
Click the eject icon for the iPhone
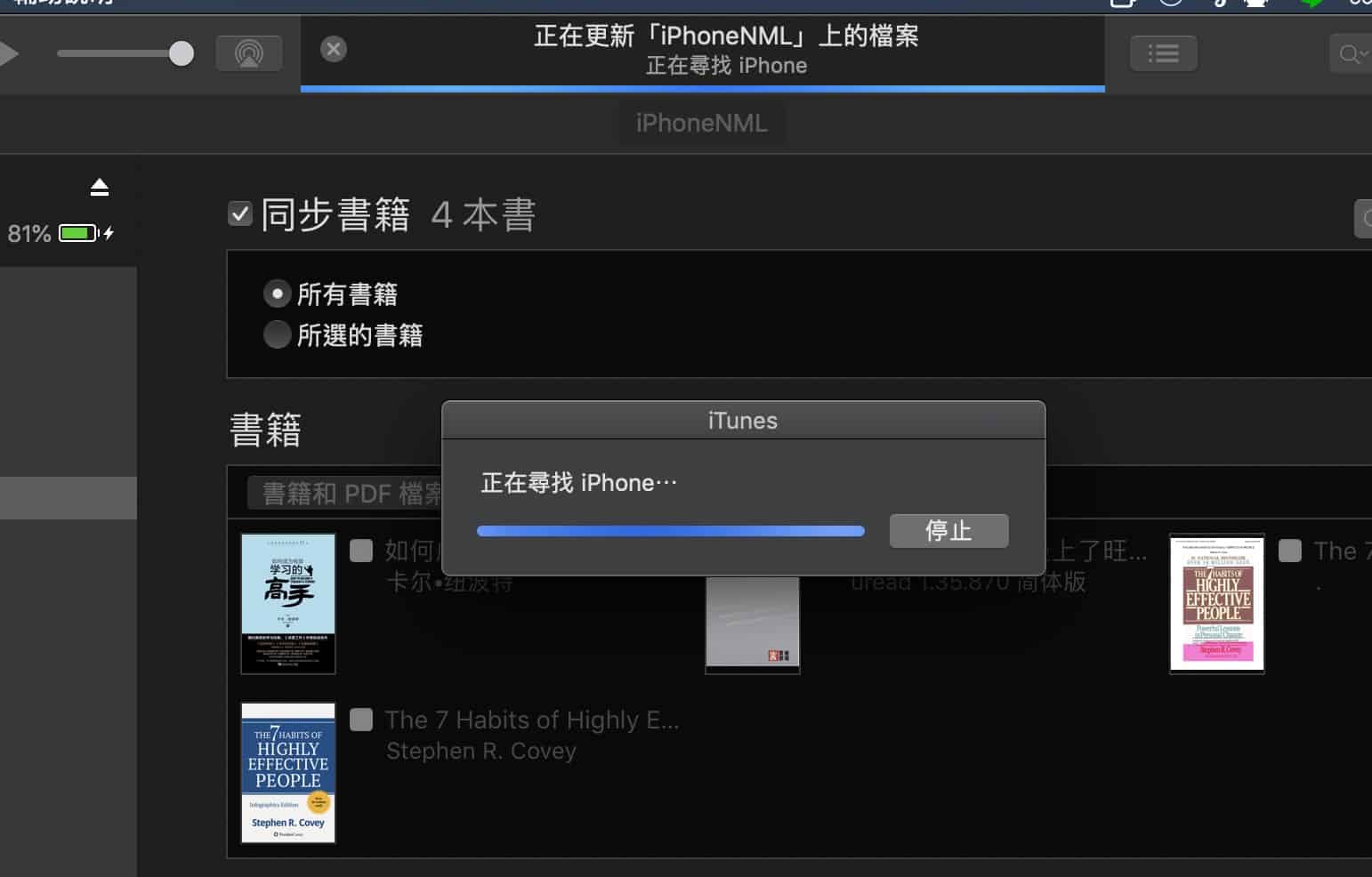click(100, 187)
